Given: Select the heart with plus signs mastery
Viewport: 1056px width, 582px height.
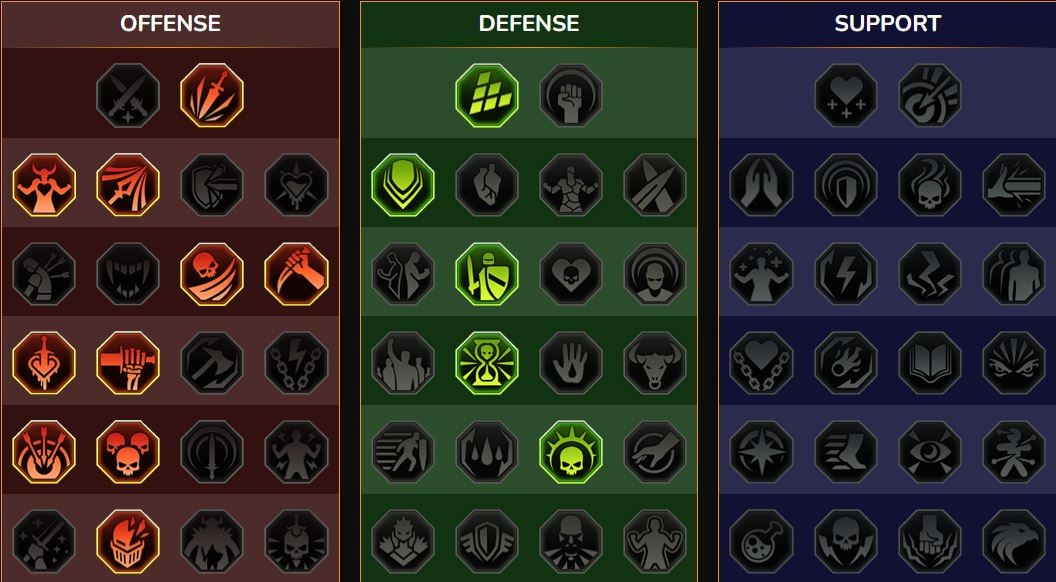Looking at the screenshot, I should [846, 96].
